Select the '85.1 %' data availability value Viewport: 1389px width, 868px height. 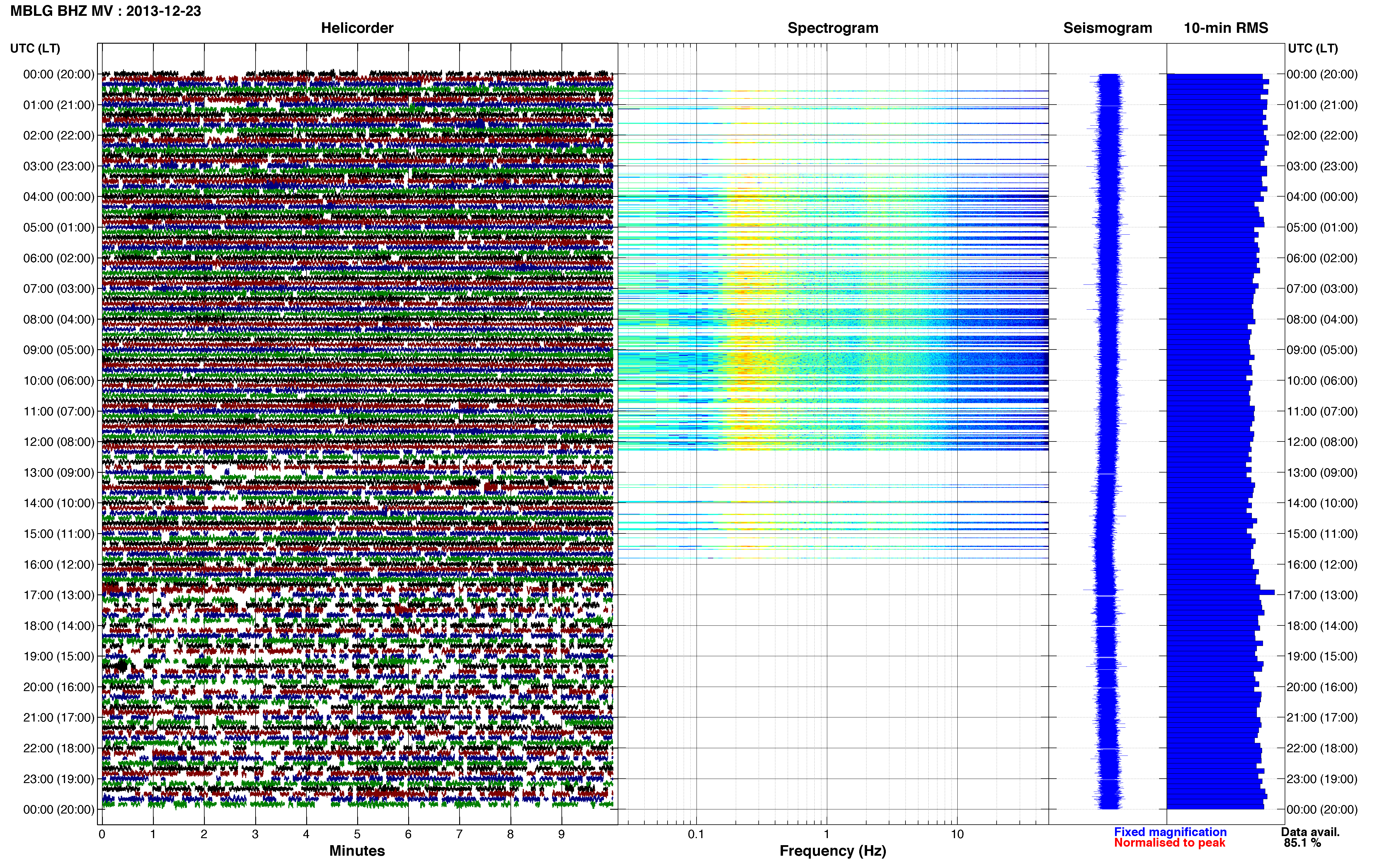pyautogui.click(x=1302, y=843)
